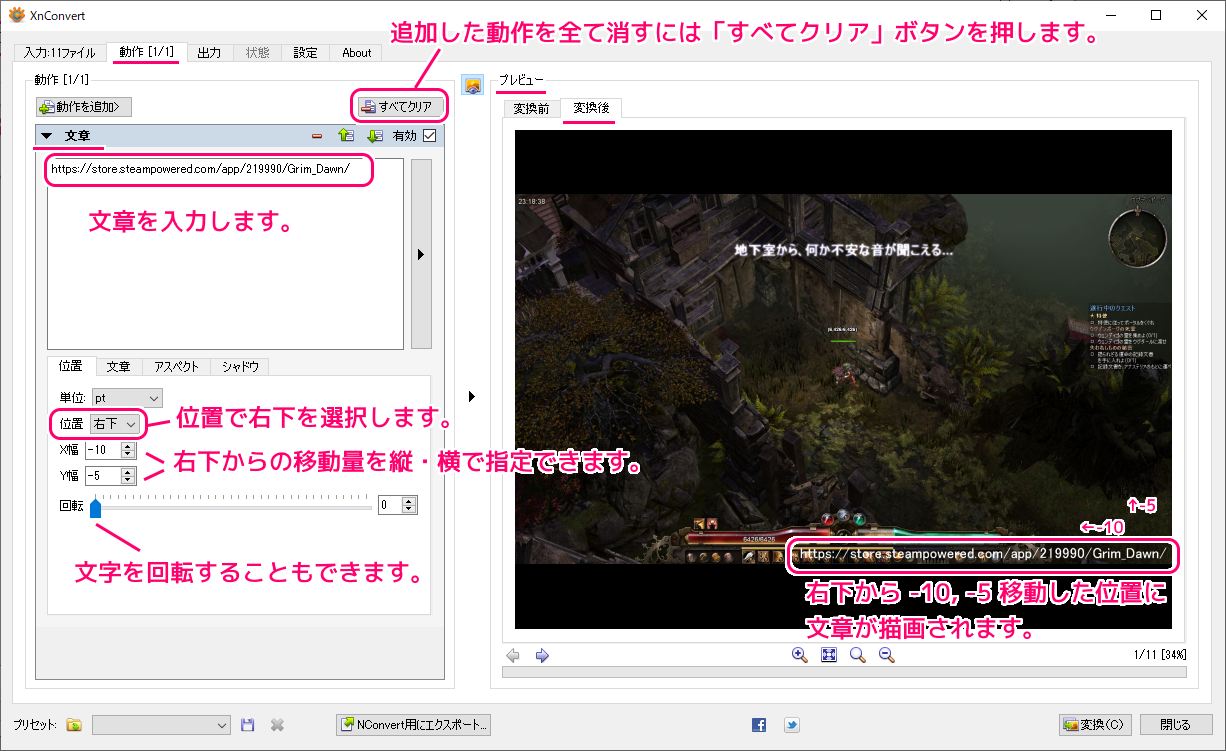Open the Facebook share icon
The image size is (1226, 751).
[759, 725]
